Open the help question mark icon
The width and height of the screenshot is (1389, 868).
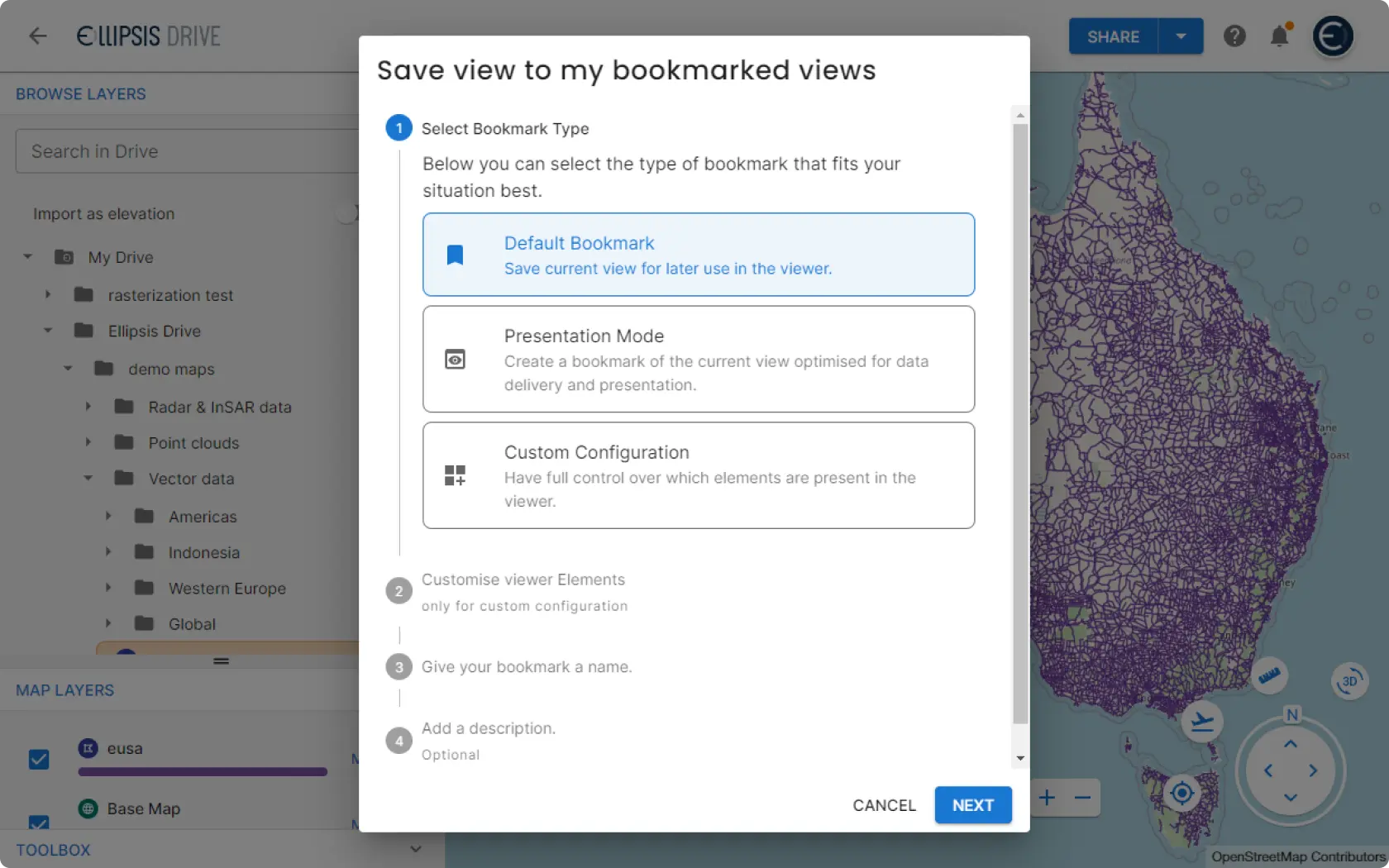[1234, 36]
